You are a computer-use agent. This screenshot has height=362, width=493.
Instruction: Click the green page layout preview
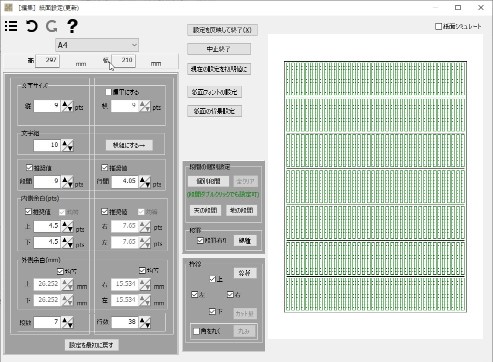click(x=375, y=187)
